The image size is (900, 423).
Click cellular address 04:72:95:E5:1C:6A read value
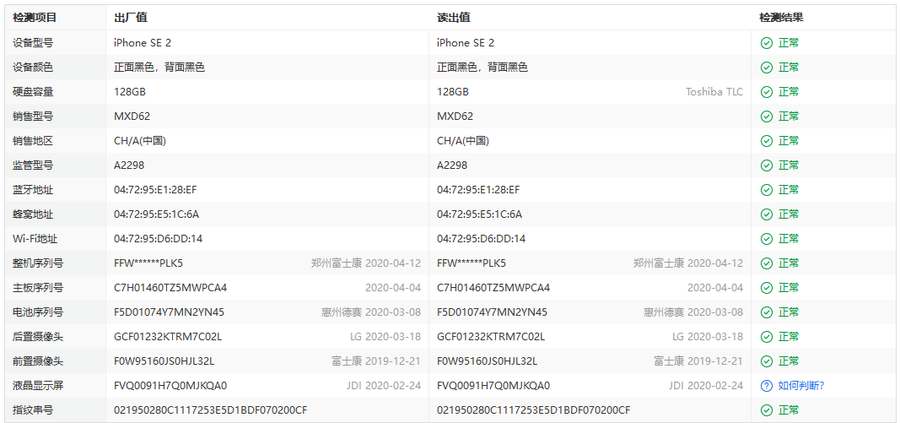tap(479, 214)
